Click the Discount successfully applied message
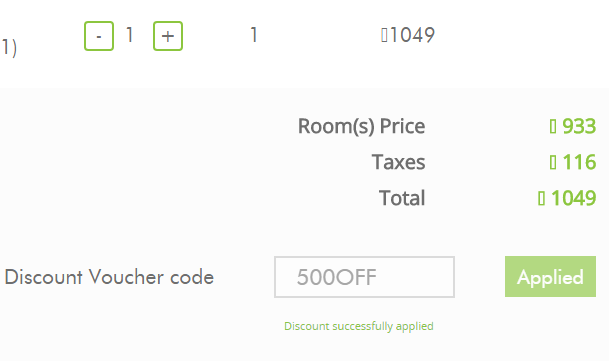 [358, 326]
